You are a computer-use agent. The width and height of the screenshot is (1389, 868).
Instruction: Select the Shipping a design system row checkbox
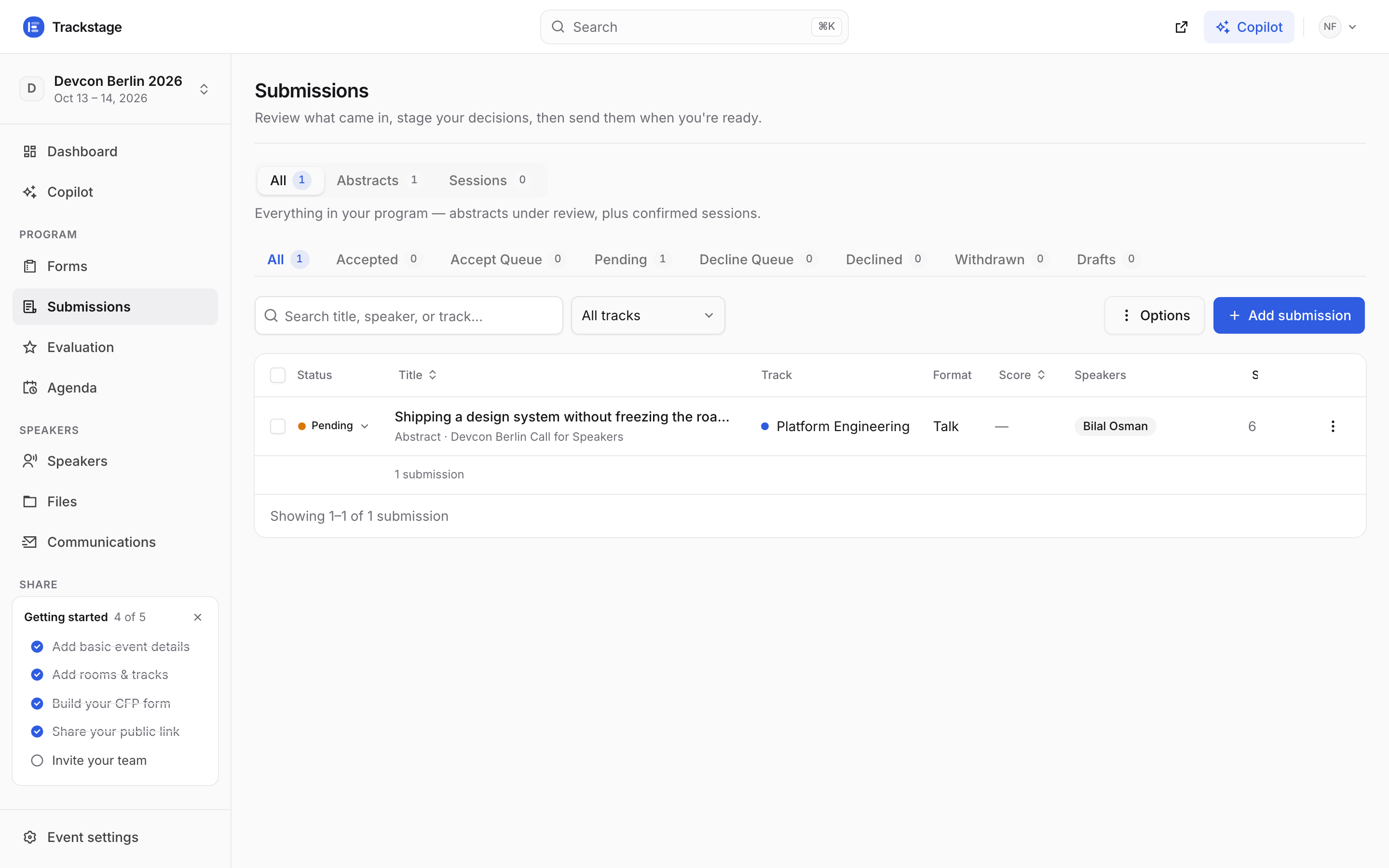pyautogui.click(x=278, y=427)
